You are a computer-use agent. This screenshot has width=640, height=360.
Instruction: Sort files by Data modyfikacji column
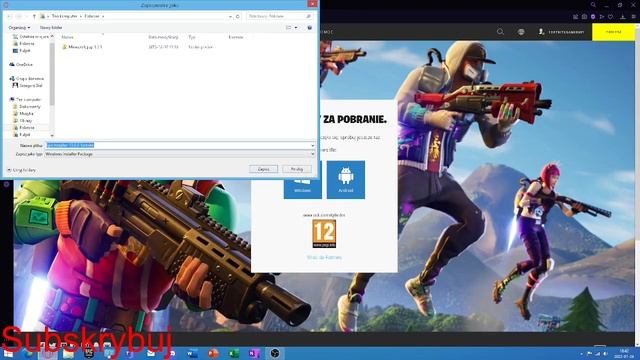click(163, 37)
